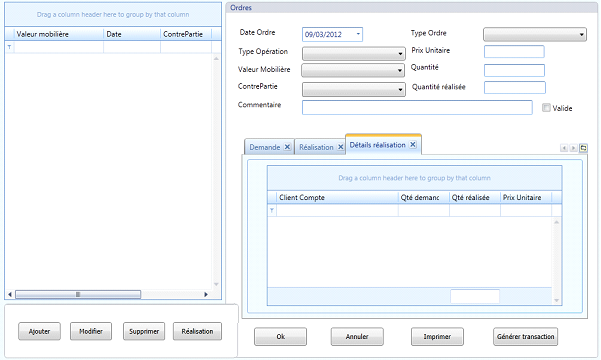Image resolution: width=601 pixels, height=360 pixels.
Task: Focus the Quantité input field
Action: [x=514, y=70]
